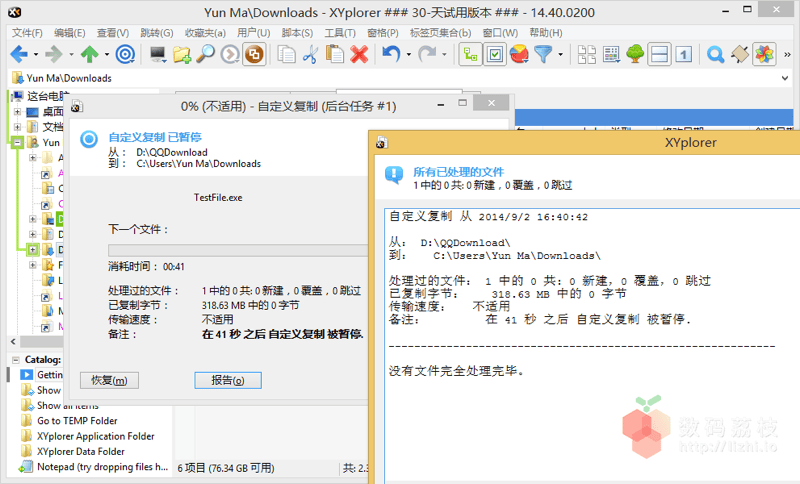Image resolution: width=800 pixels, height=484 pixels.
Task: Open the address bar dropdown chevron
Action: (x=785, y=78)
